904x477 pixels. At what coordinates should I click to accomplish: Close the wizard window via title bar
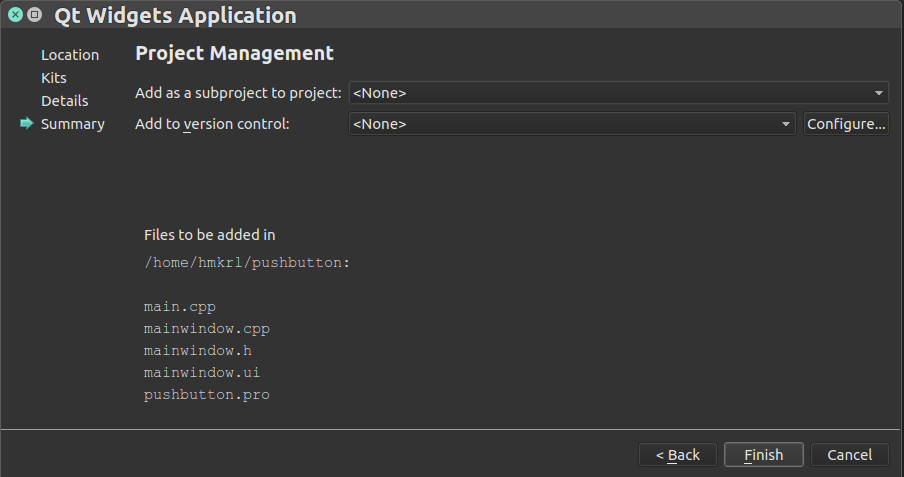16,15
